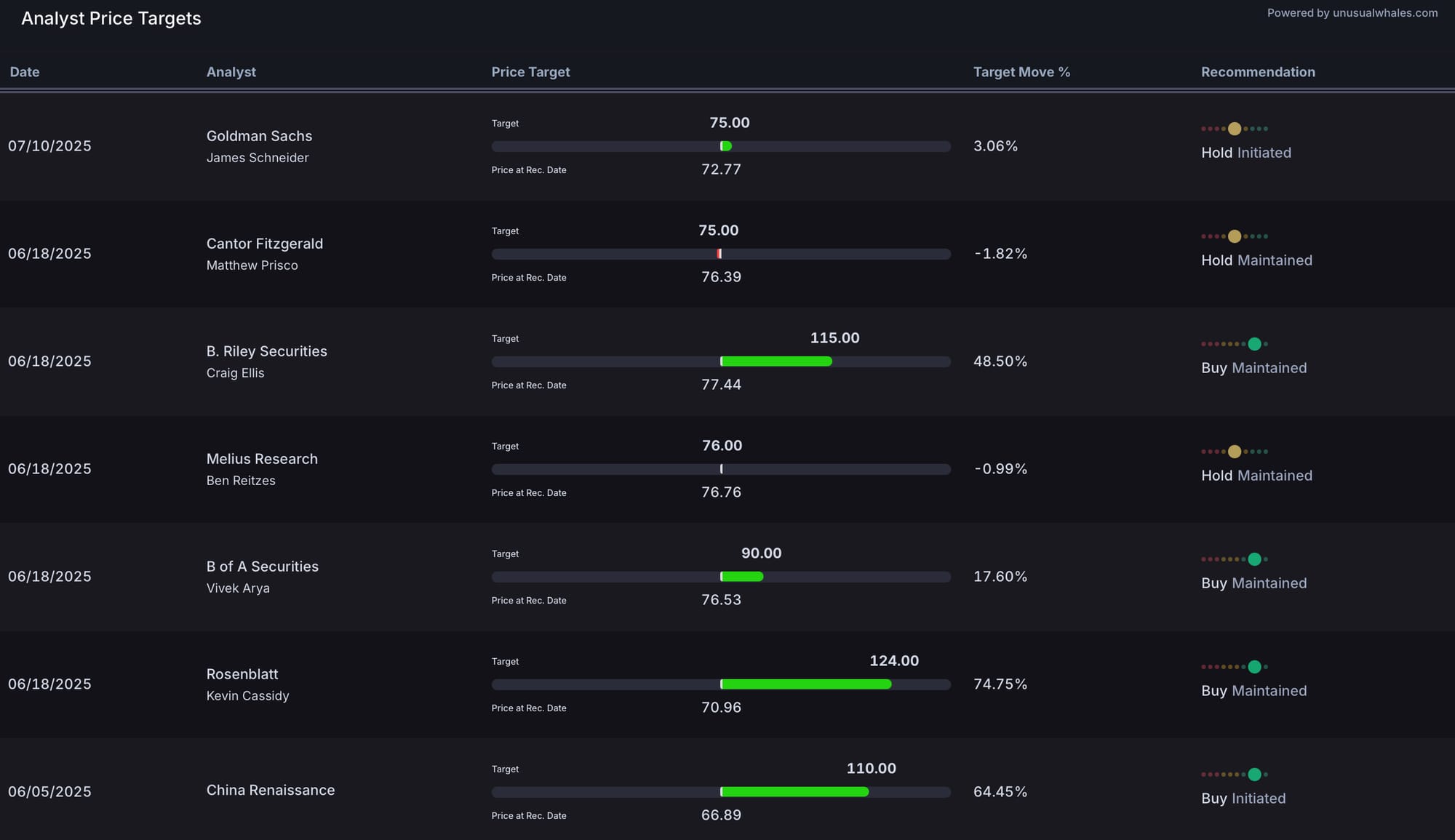Click the 64.45% target move value

(x=1000, y=792)
